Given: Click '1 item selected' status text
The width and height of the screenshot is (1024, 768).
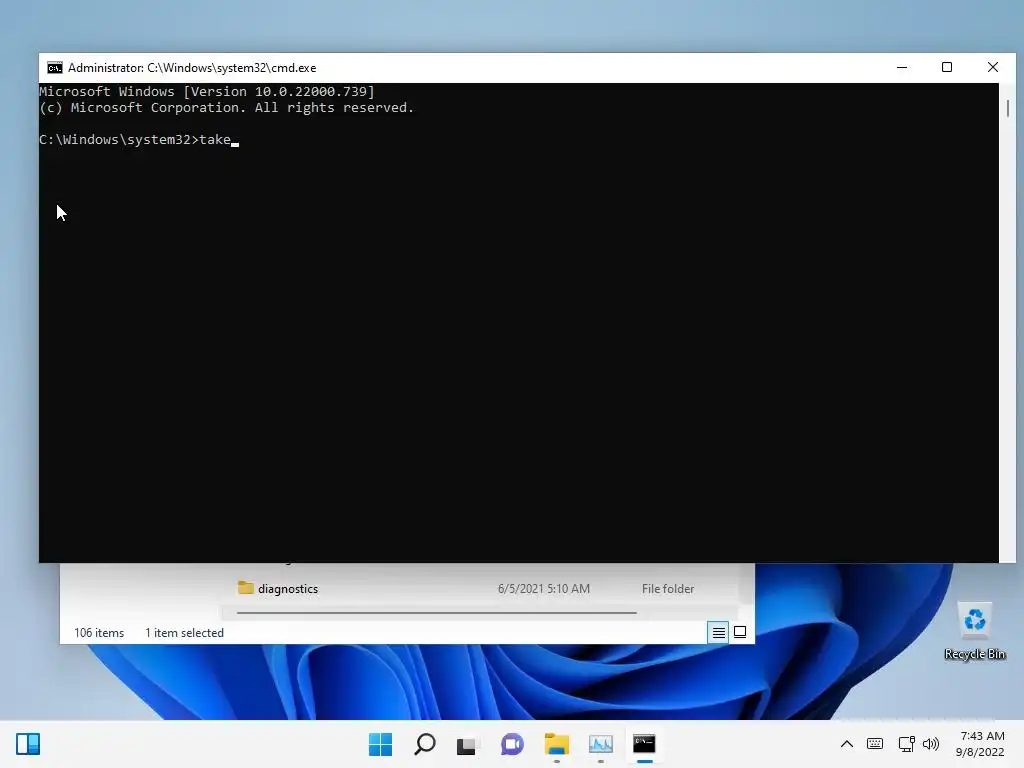Looking at the screenshot, I should [184, 633].
